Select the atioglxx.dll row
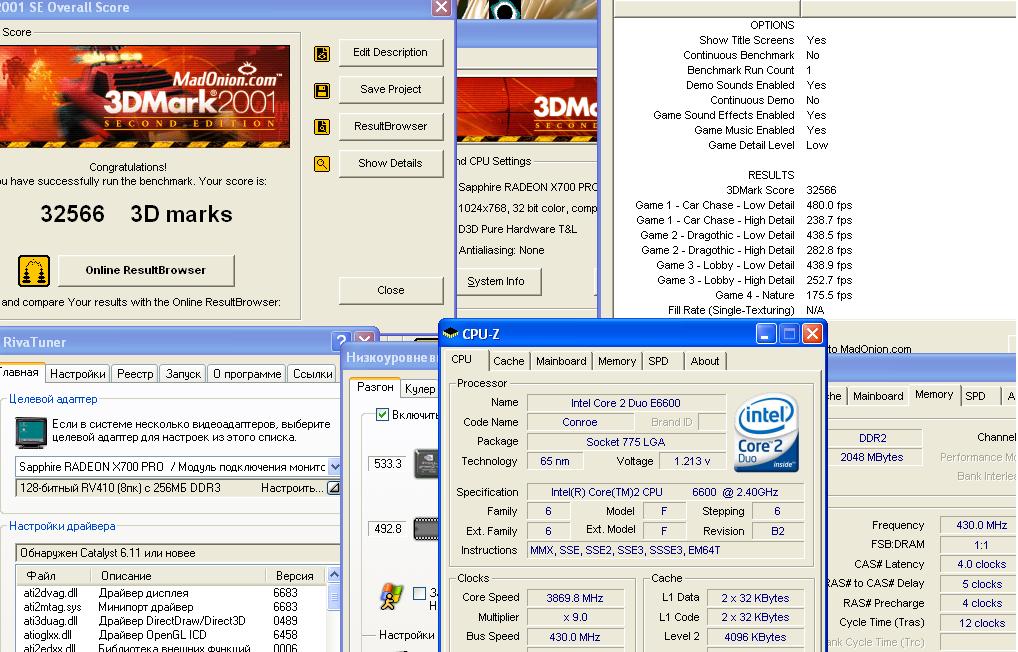 click(171, 634)
